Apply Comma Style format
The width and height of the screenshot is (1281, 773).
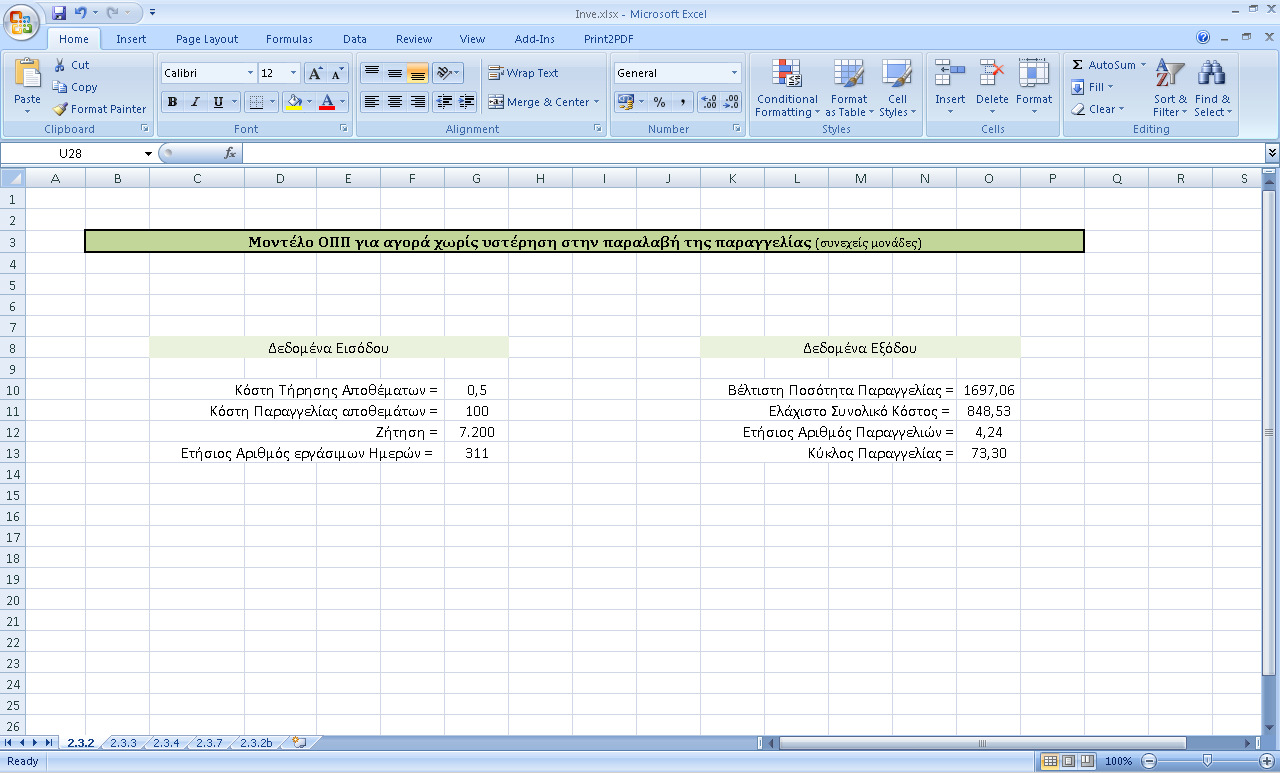click(x=682, y=102)
